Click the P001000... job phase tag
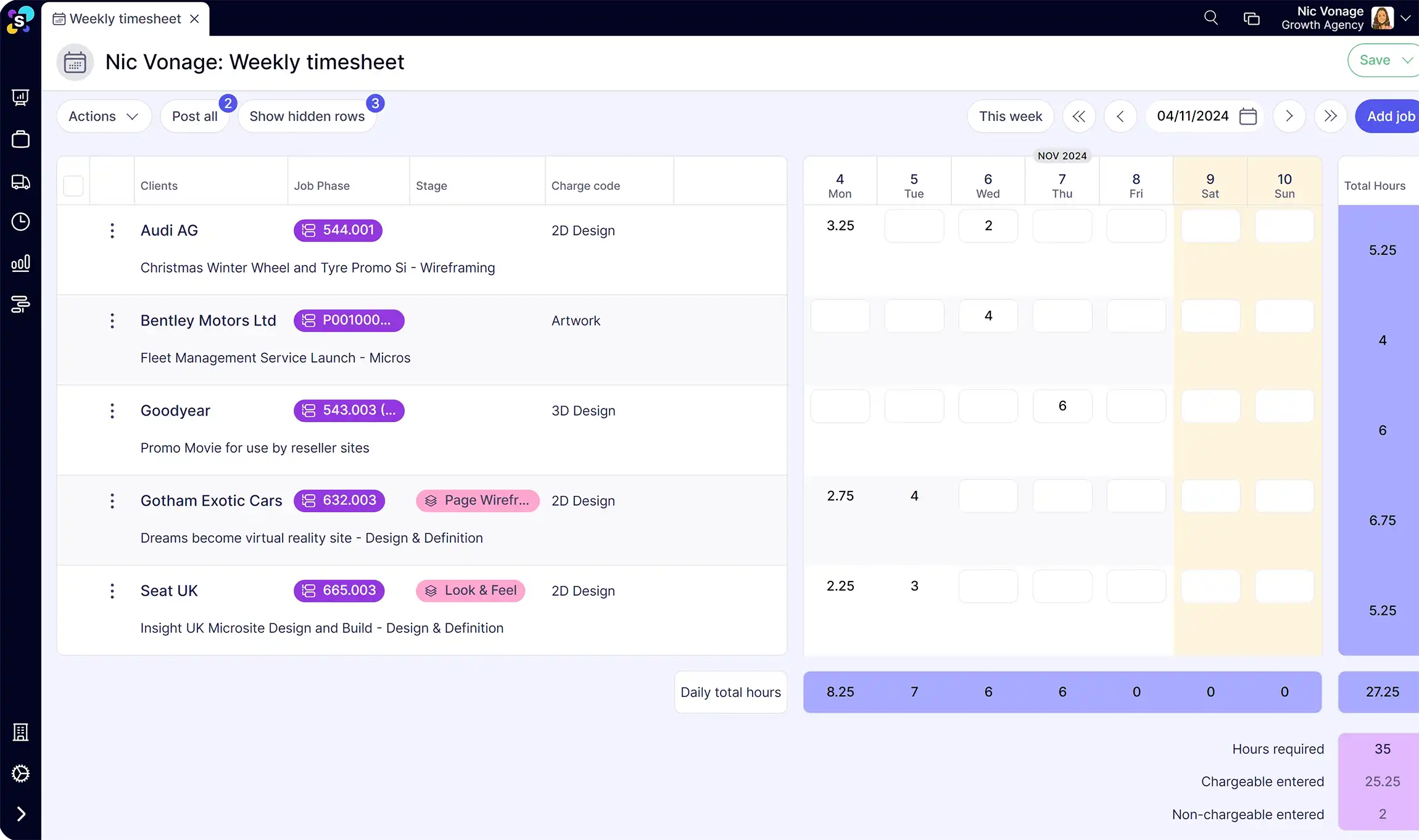Viewport: 1419px width, 840px height. [349, 320]
